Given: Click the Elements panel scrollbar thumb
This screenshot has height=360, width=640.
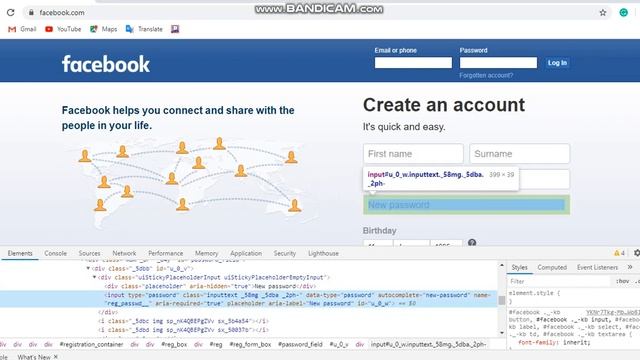Looking at the screenshot, I should point(502,300).
